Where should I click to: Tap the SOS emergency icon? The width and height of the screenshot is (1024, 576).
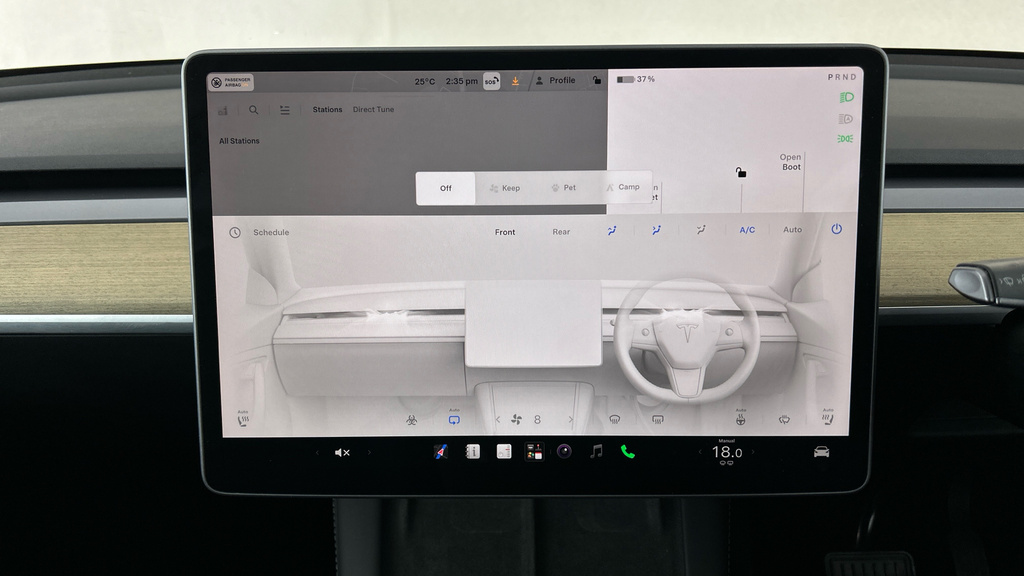[x=491, y=81]
